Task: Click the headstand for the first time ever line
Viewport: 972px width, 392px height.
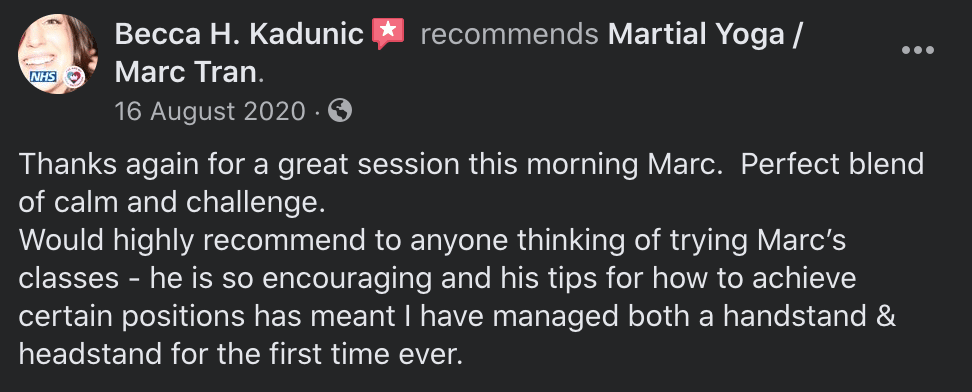Action: 241,355
